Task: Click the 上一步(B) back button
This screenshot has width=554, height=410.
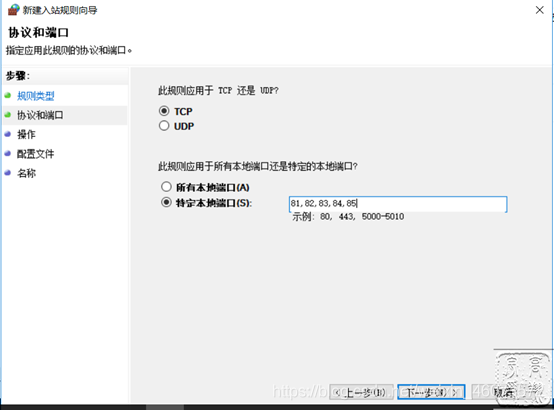Action: pos(361,392)
